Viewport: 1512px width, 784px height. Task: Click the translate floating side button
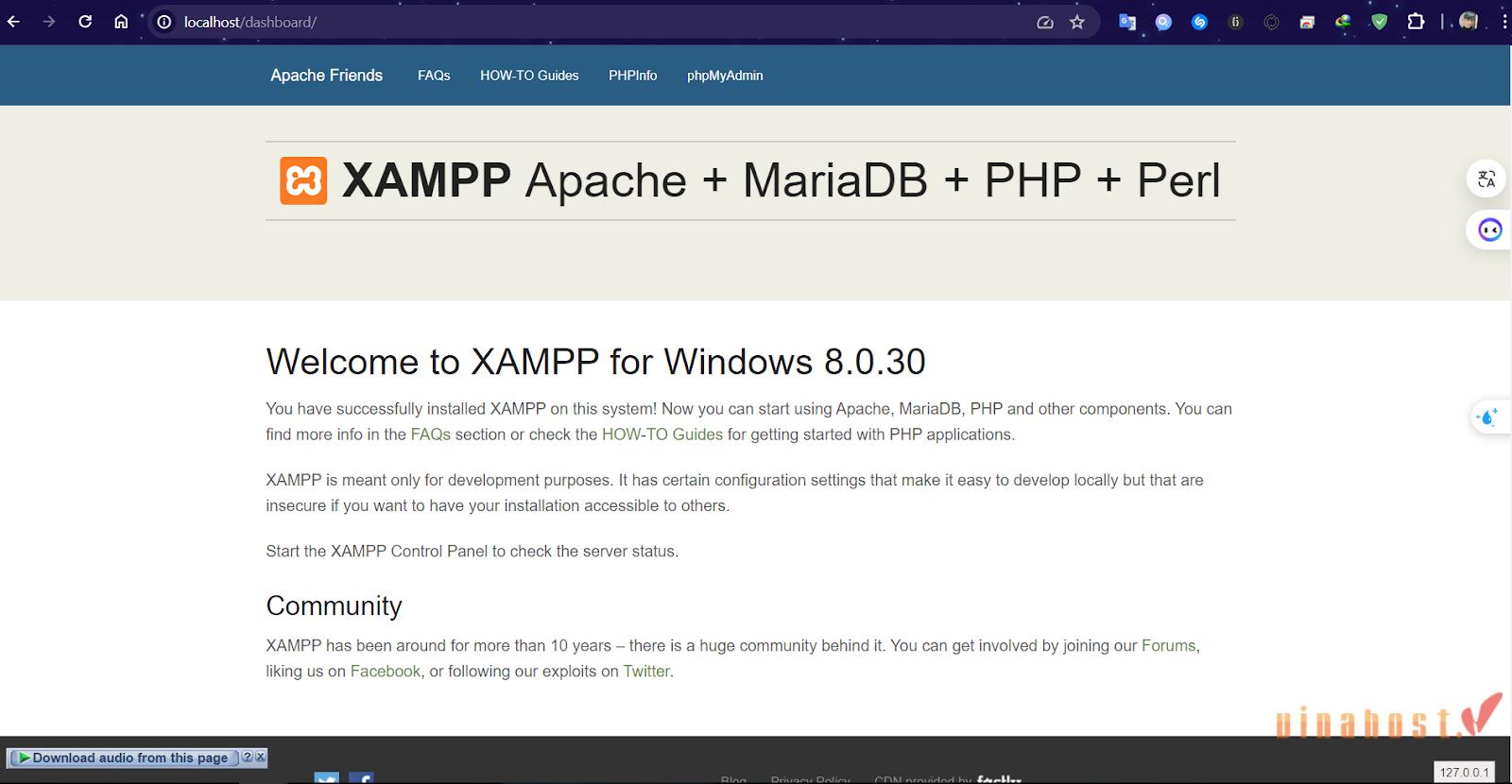click(x=1486, y=179)
